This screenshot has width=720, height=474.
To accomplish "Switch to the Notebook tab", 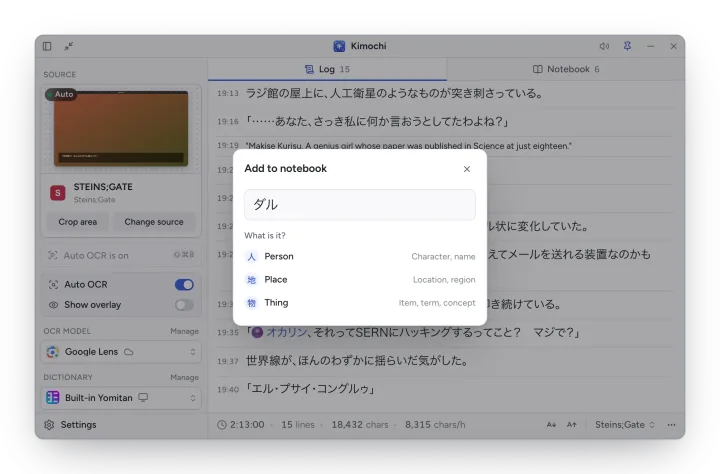I will tap(566, 69).
